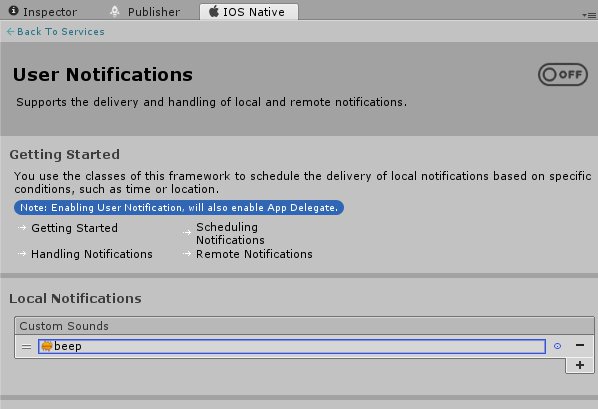This screenshot has height=409, width=598.
Task: Click the Apple logo on IOS Native tab
Action: [x=214, y=11]
